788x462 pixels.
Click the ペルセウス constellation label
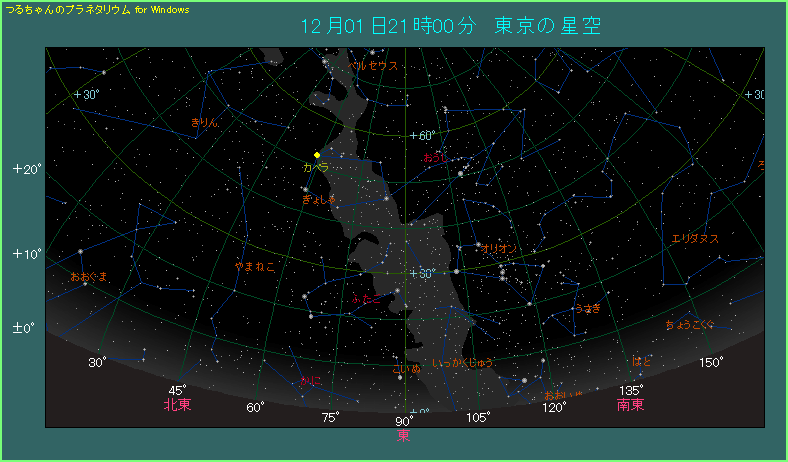[x=373, y=66]
